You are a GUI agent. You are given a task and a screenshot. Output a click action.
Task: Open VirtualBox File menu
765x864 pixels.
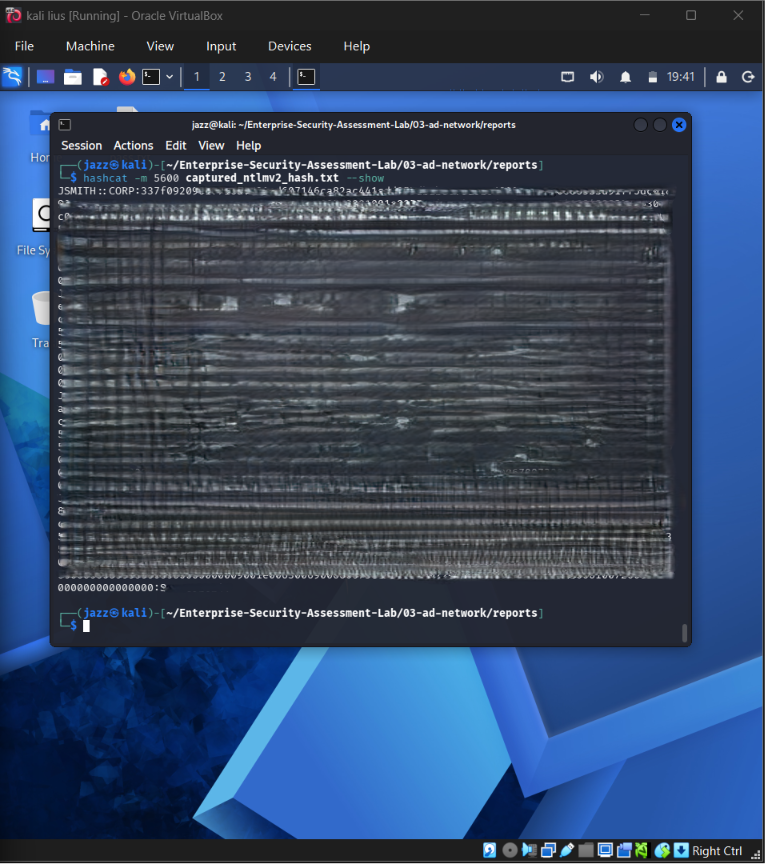click(24, 46)
